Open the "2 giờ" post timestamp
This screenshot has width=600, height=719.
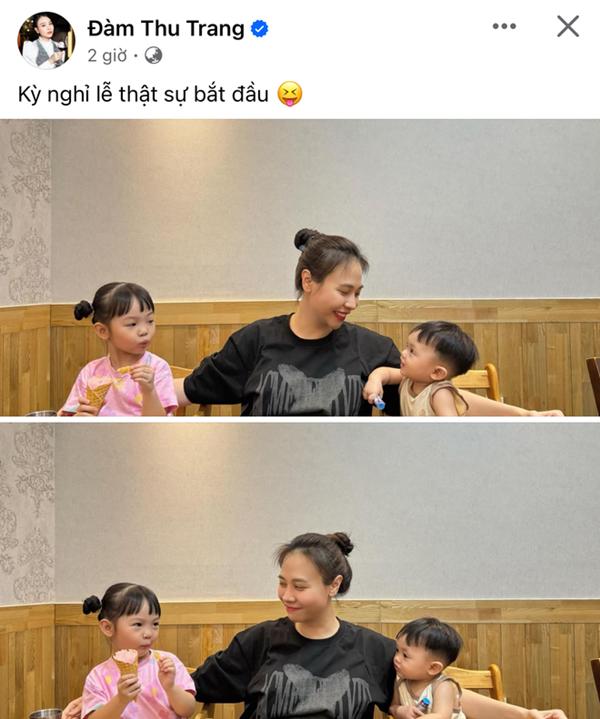[107, 56]
